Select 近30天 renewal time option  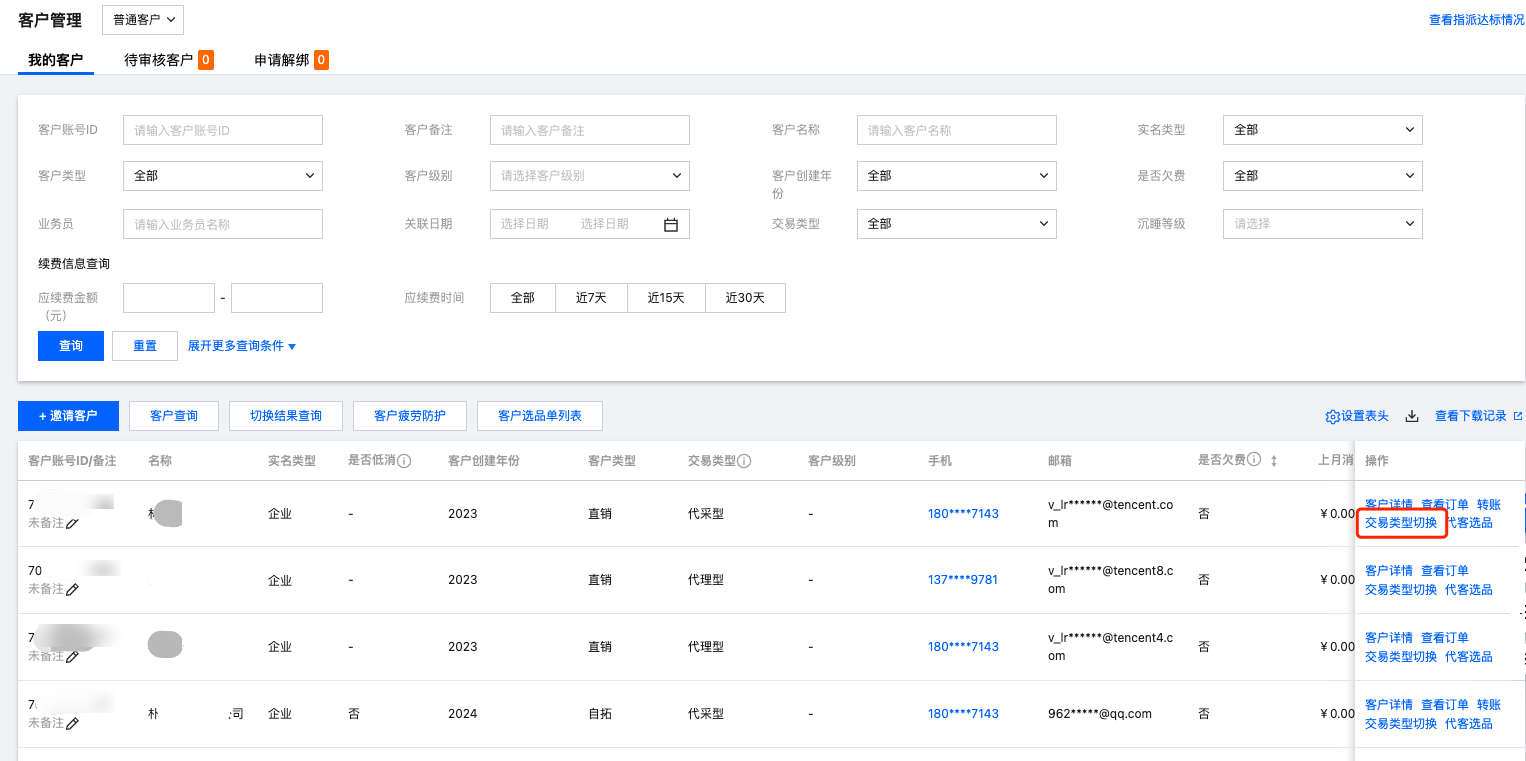(745, 298)
